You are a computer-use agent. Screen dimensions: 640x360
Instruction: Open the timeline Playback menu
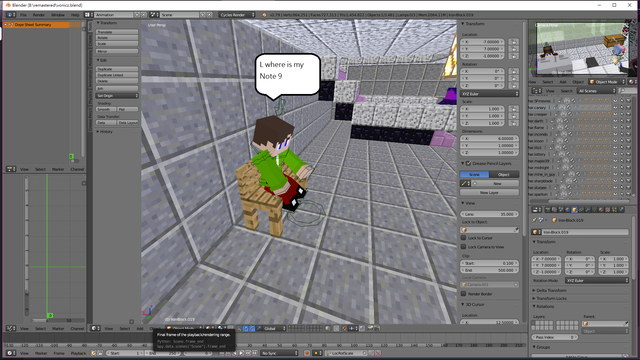pos(78,353)
